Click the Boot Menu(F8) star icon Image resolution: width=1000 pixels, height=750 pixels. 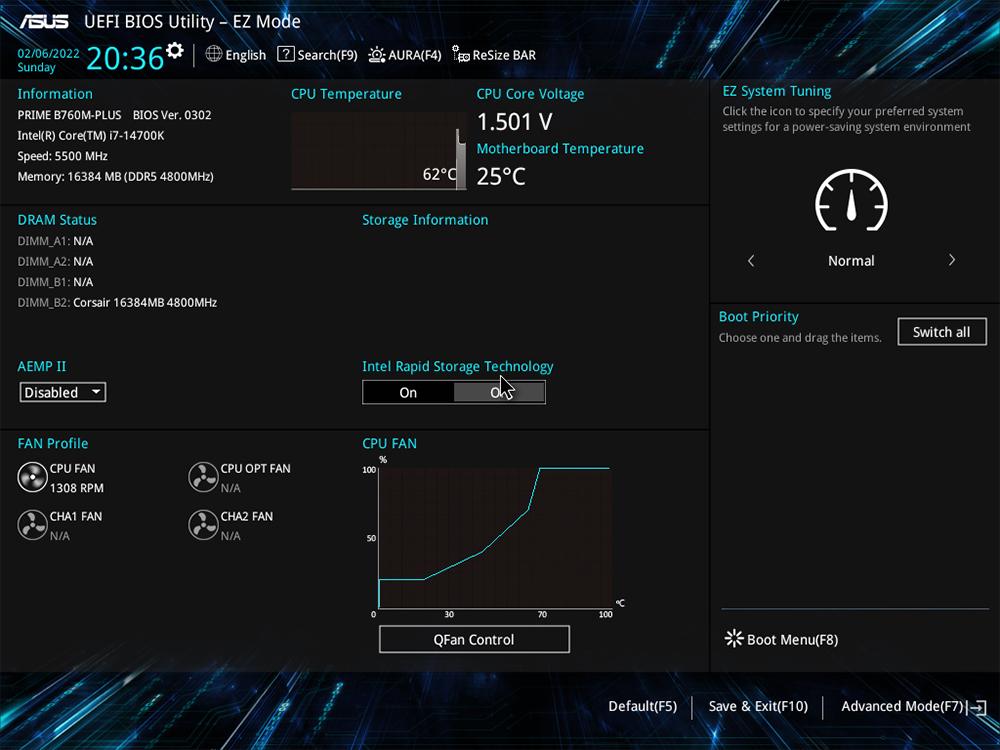pos(734,638)
